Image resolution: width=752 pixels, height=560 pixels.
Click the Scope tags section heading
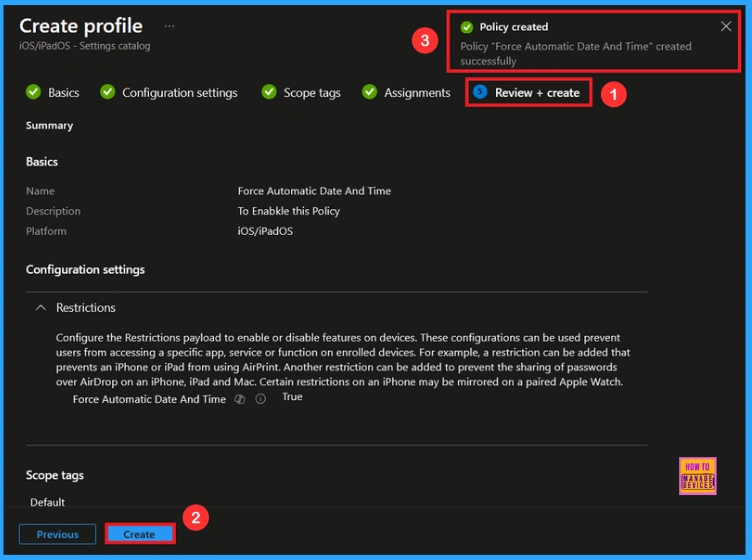55,475
